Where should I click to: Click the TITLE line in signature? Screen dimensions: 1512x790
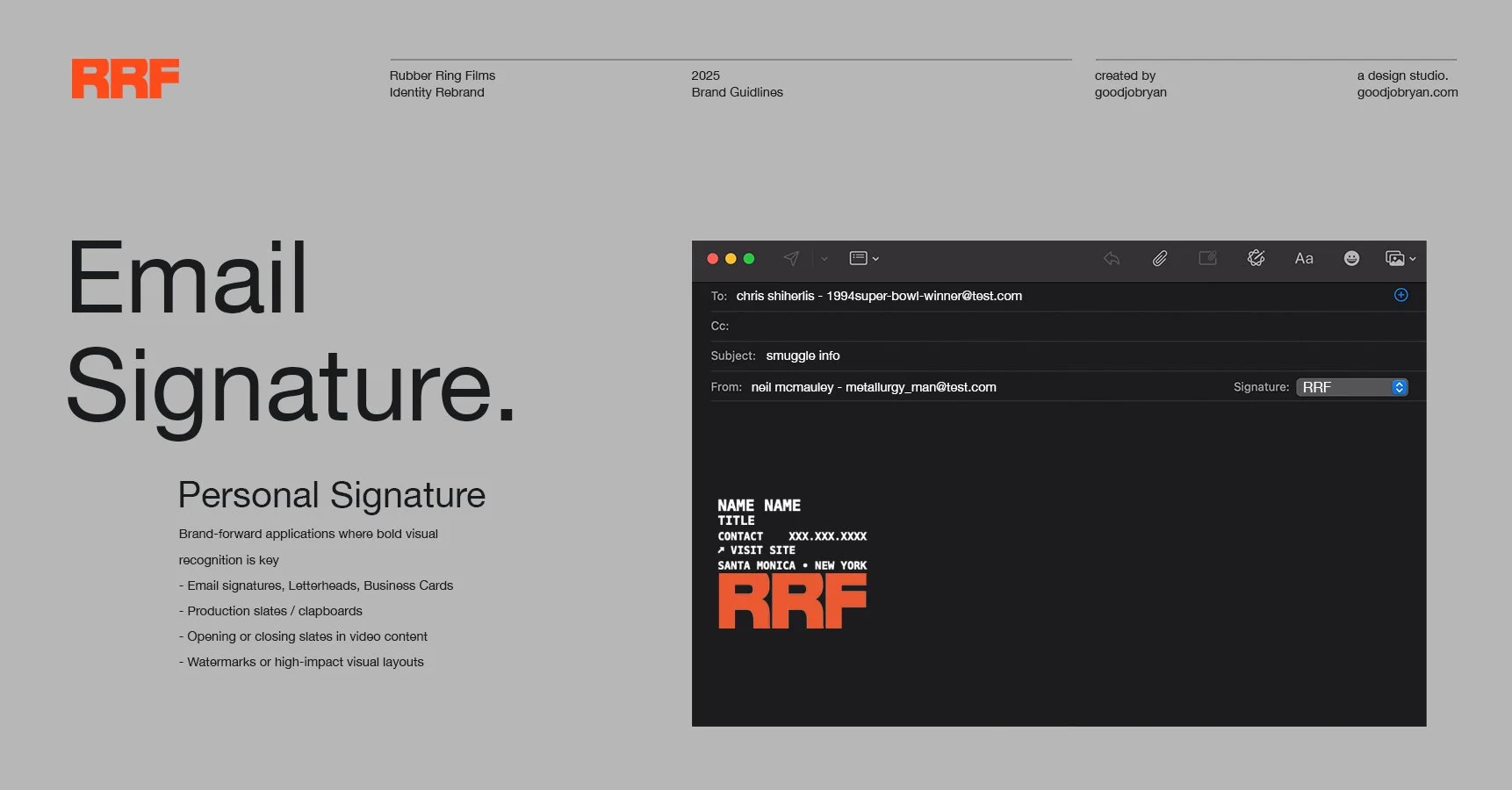tap(736, 521)
